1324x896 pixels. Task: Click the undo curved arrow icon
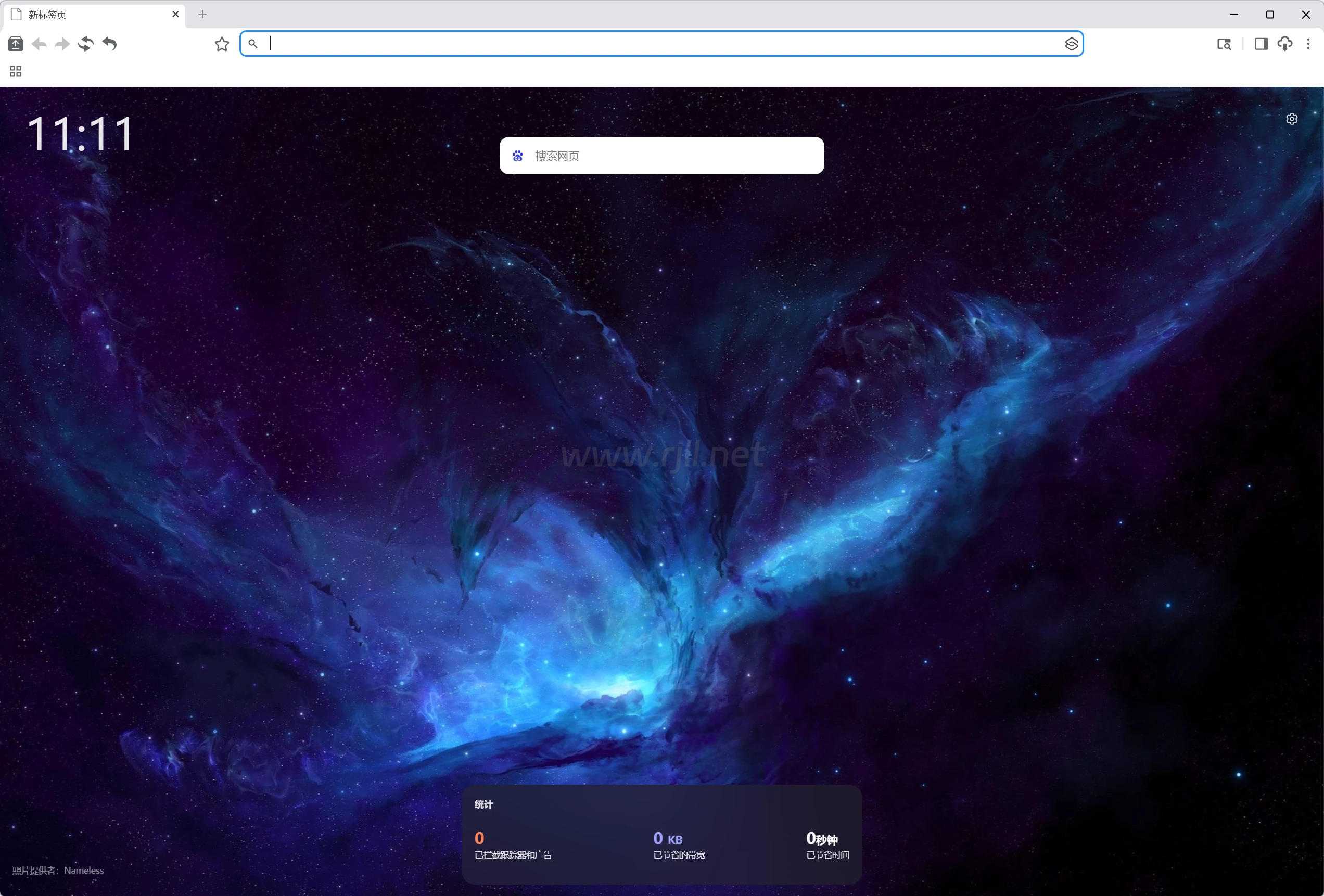pyautogui.click(x=109, y=44)
